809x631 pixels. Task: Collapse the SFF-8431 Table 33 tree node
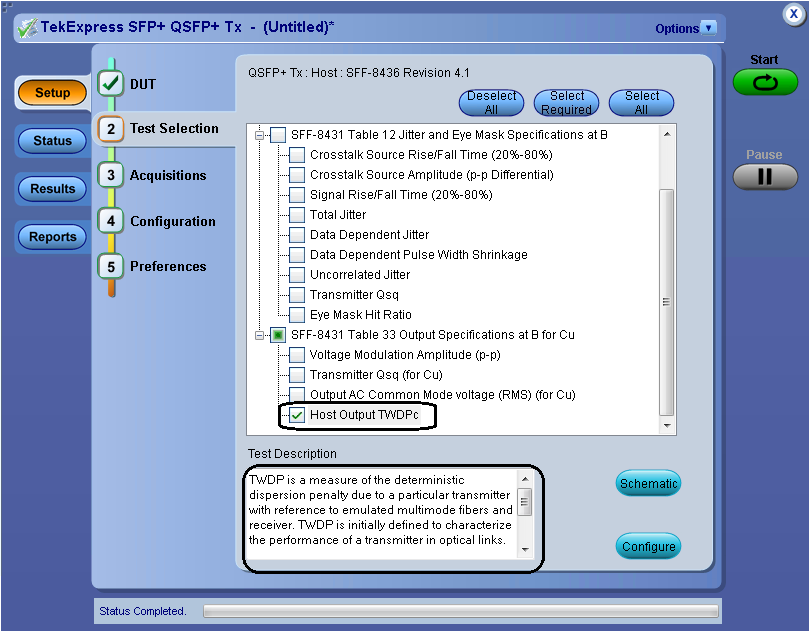click(261, 335)
